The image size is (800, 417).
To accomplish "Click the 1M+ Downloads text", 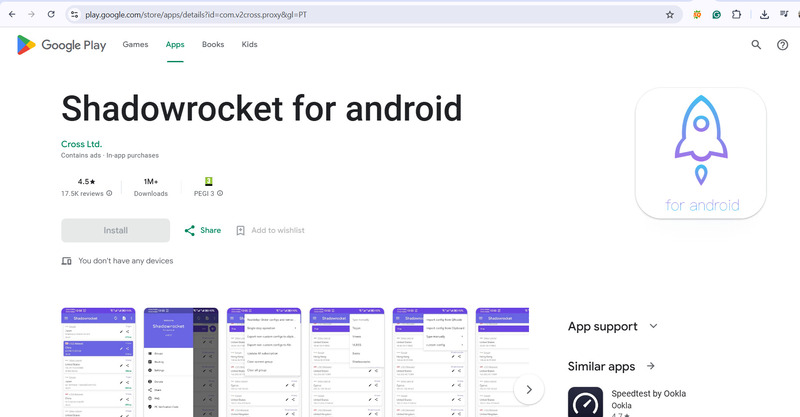I will [x=151, y=187].
